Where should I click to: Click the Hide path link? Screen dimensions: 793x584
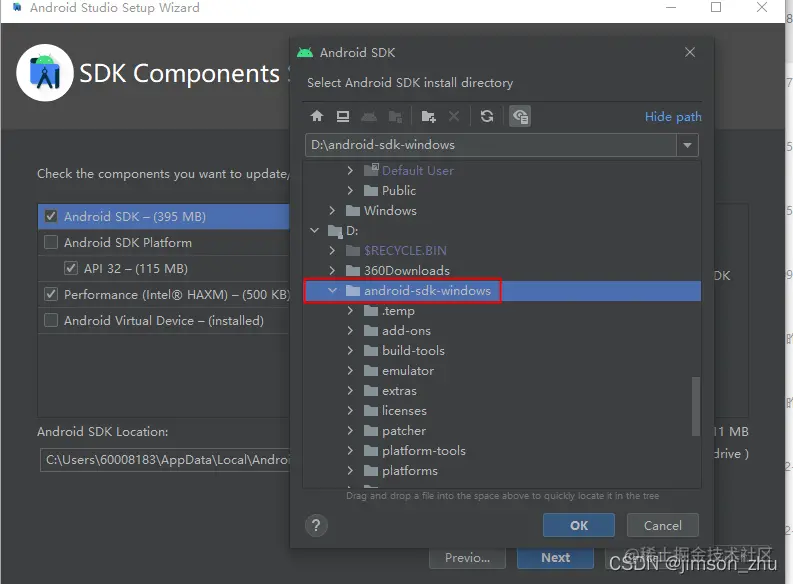[673, 117]
